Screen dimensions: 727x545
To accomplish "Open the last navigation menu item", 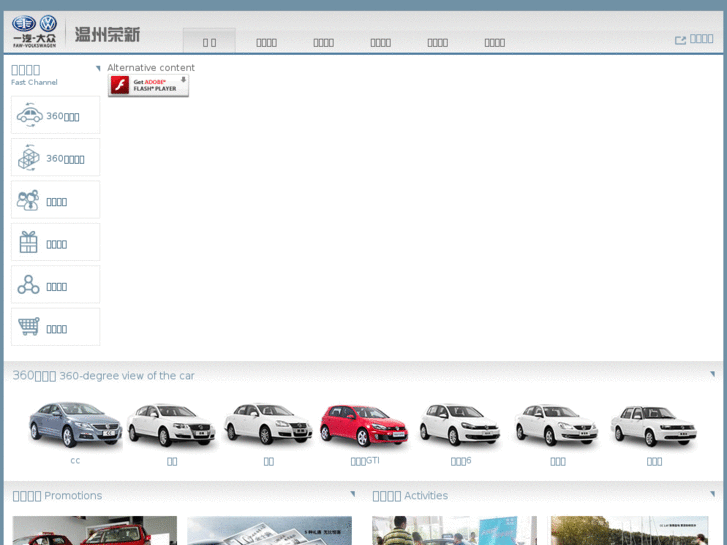I will 494,42.
